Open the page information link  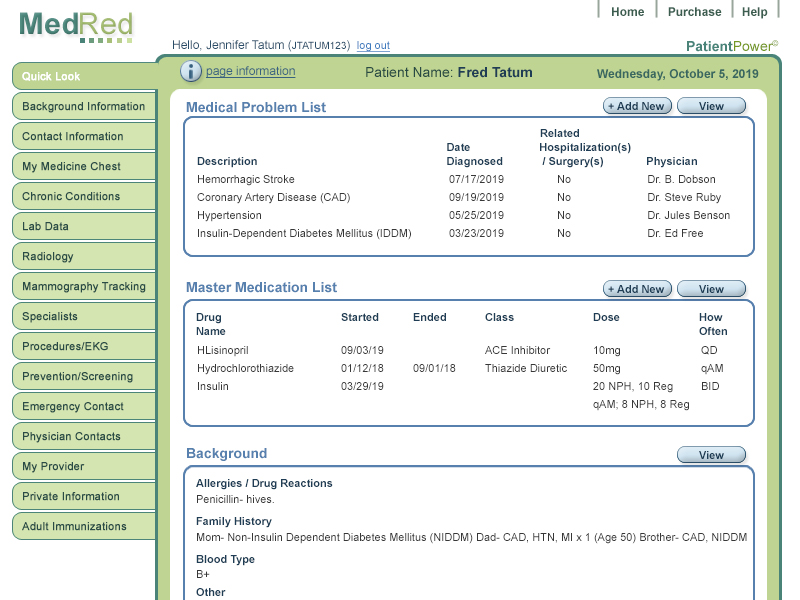point(251,71)
